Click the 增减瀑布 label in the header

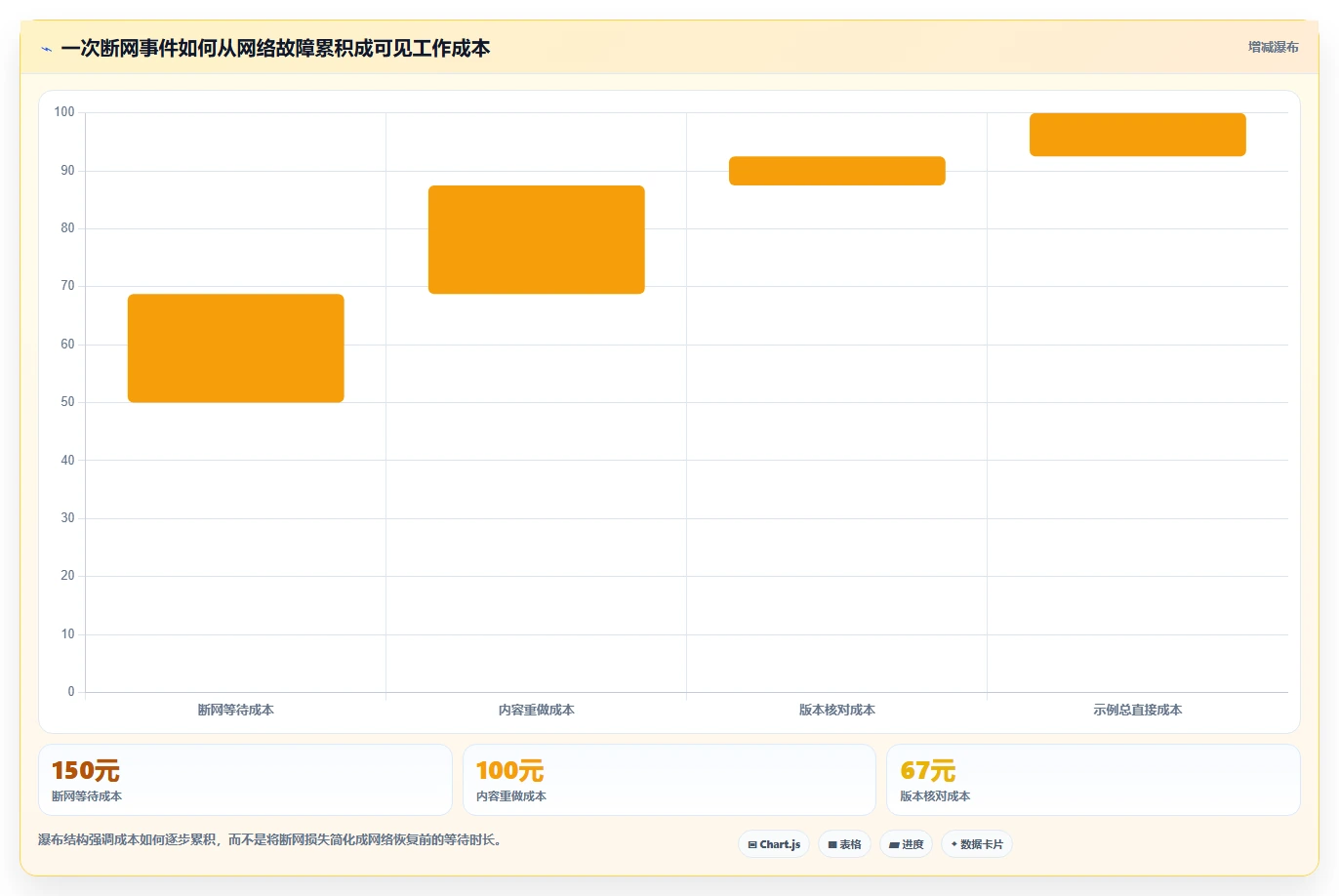(1273, 47)
